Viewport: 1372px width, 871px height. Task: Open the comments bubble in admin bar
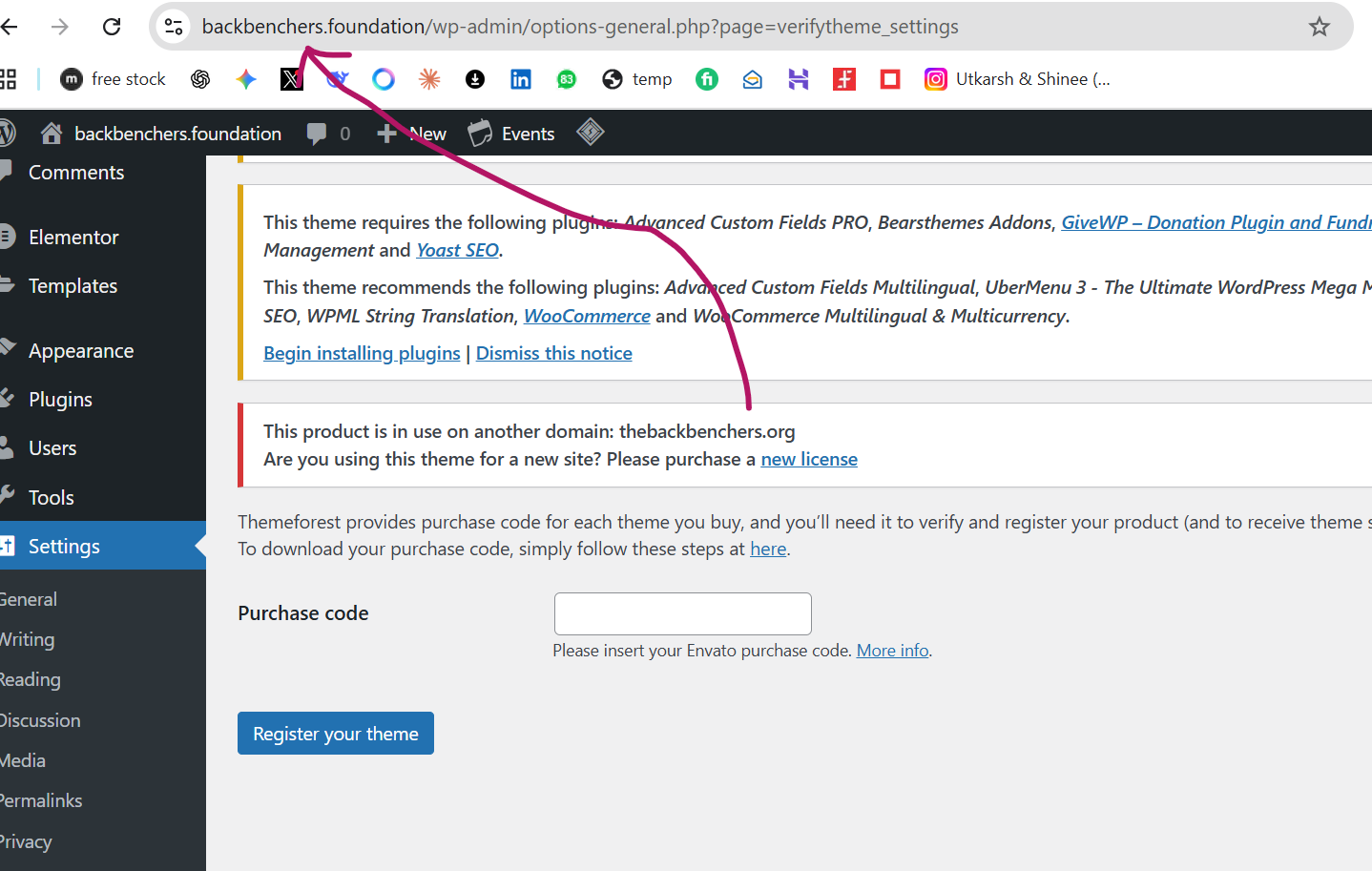point(328,134)
